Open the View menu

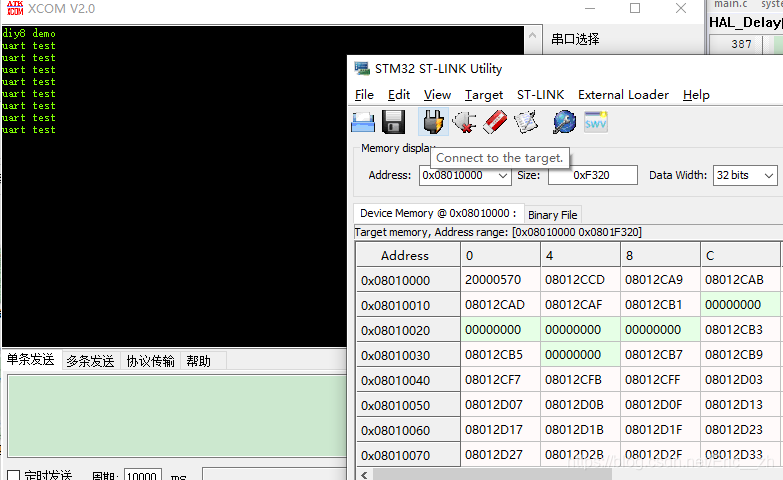[x=437, y=95]
